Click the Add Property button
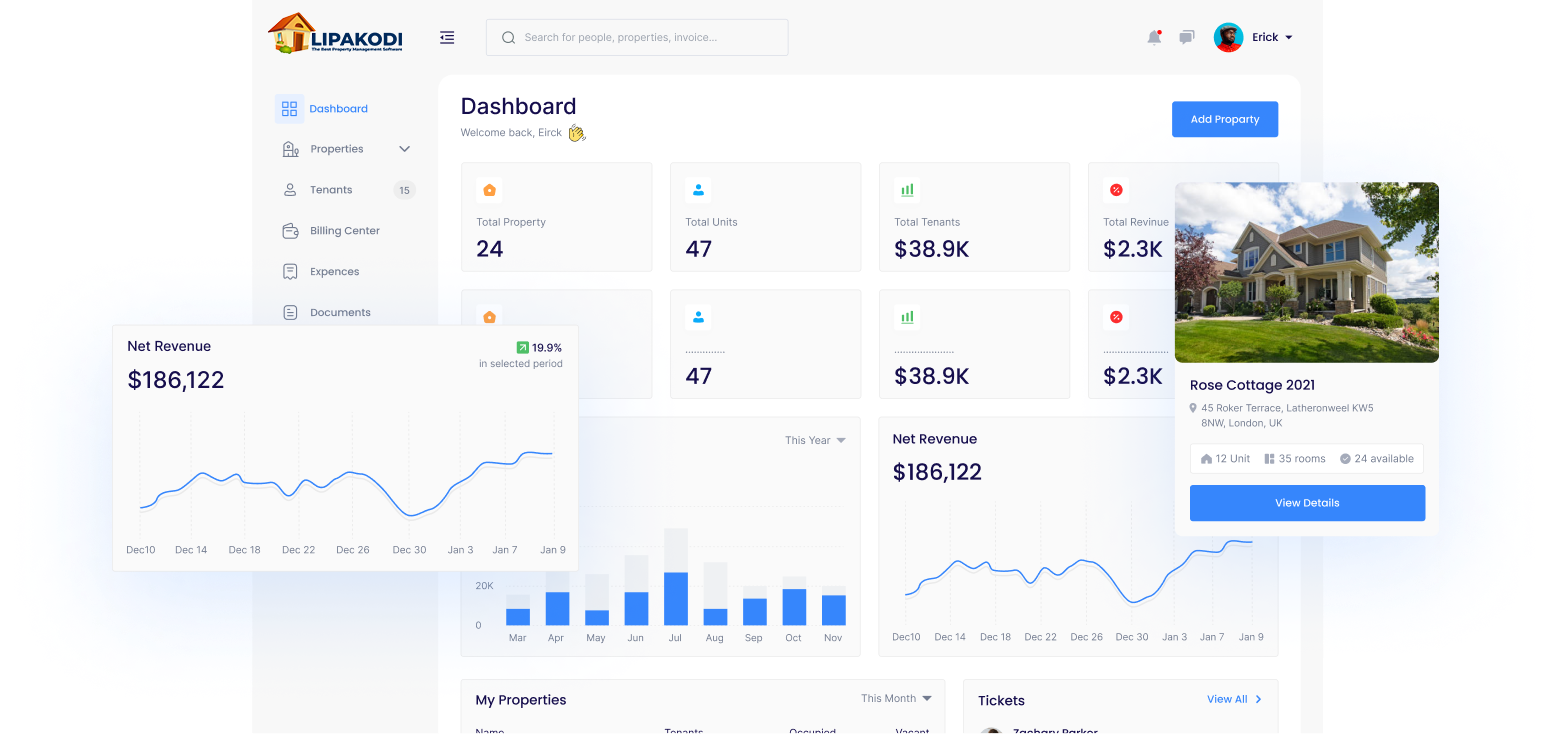Image resolution: width=1550 pixels, height=734 pixels. pyautogui.click(x=1224, y=119)
